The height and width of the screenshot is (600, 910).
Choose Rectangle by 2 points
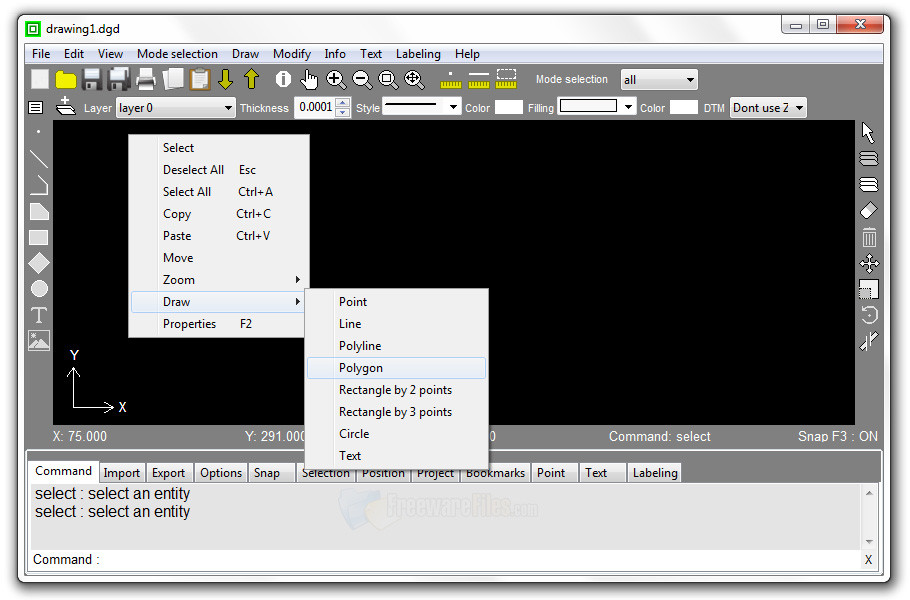[x=396, y=390]
